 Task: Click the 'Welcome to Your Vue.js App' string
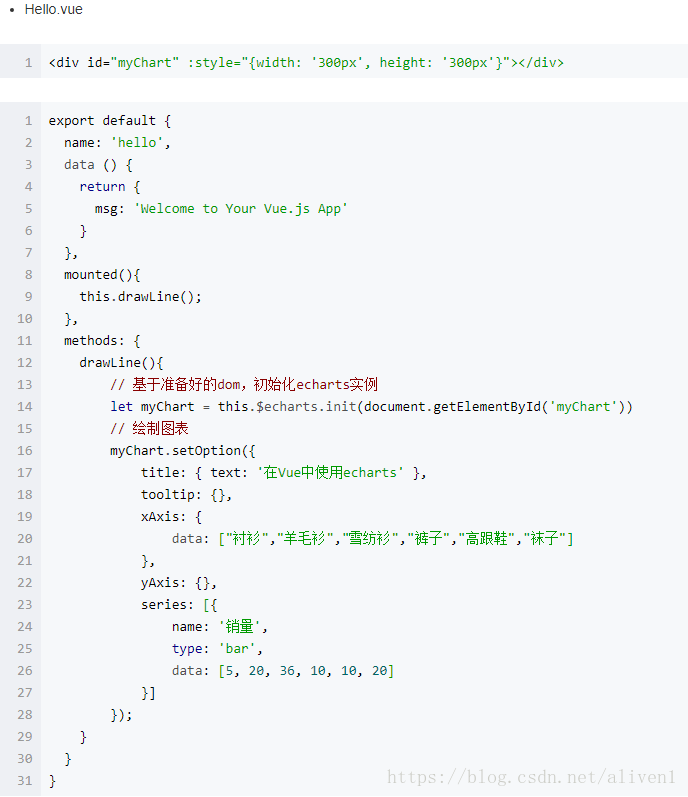point(240,209)
